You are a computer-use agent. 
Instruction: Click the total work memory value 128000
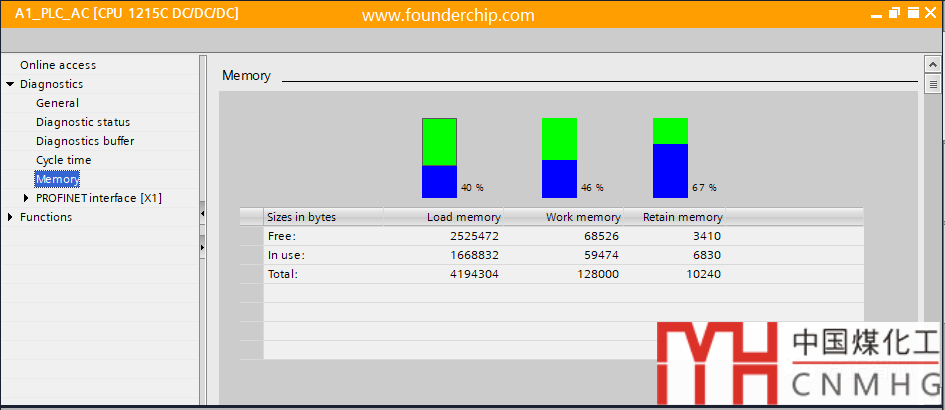598,274
